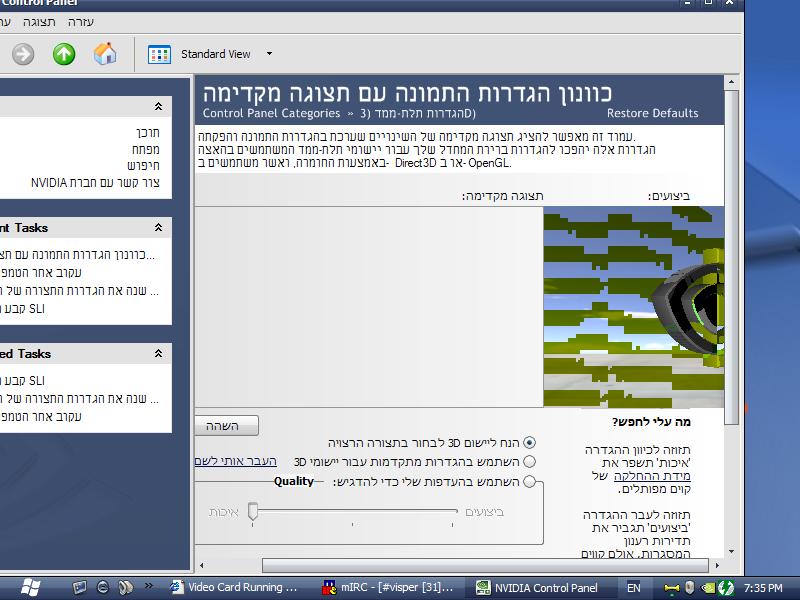The width and height of the screenshot is (800, 600).
Task: Open the כוונון הגדרות התמונה task link
Action: pos(78,254)
